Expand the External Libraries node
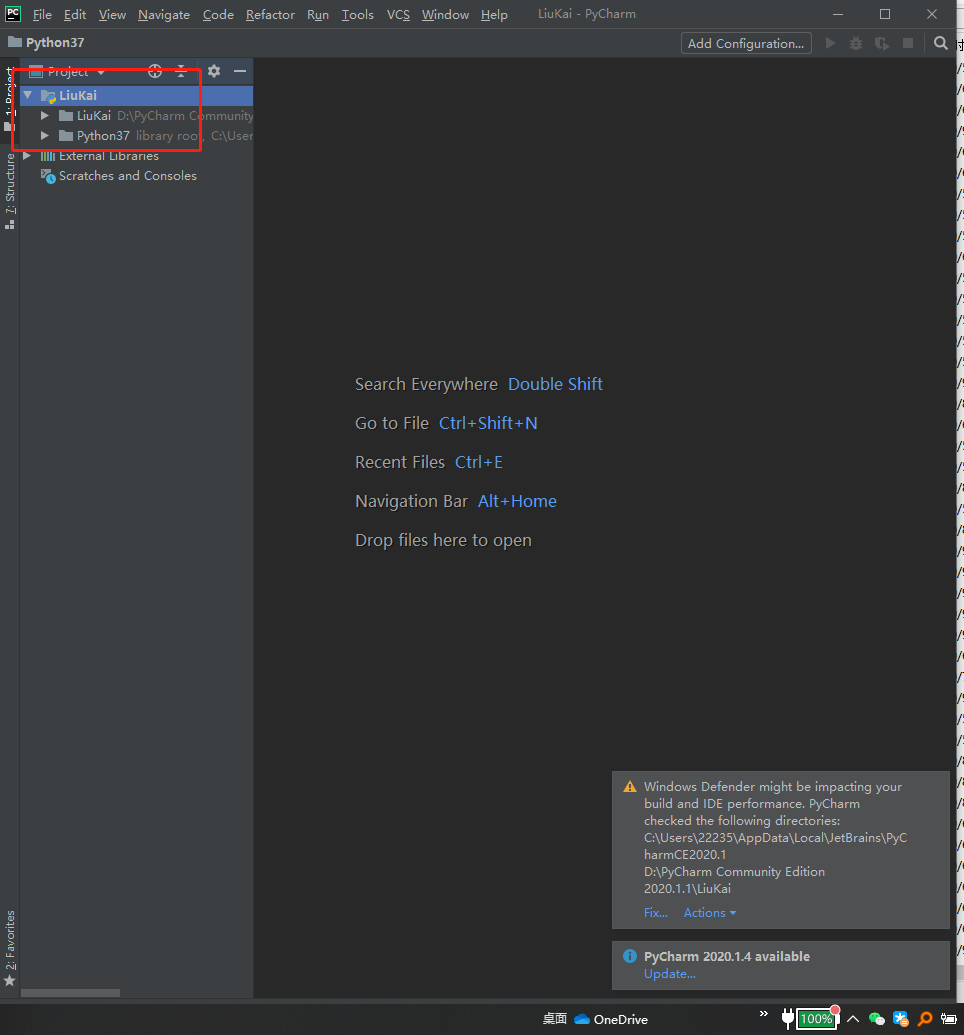The height and width of the screenshot is (1035, 964). coord(27,156)
